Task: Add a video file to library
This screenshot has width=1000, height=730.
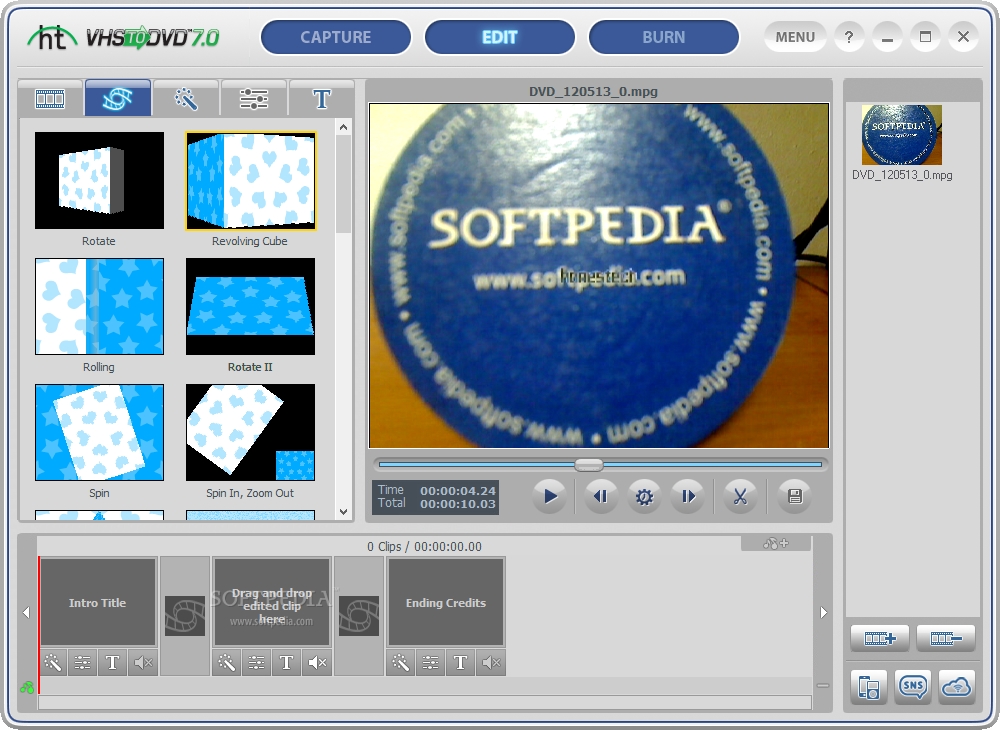Action: point(880,638)
